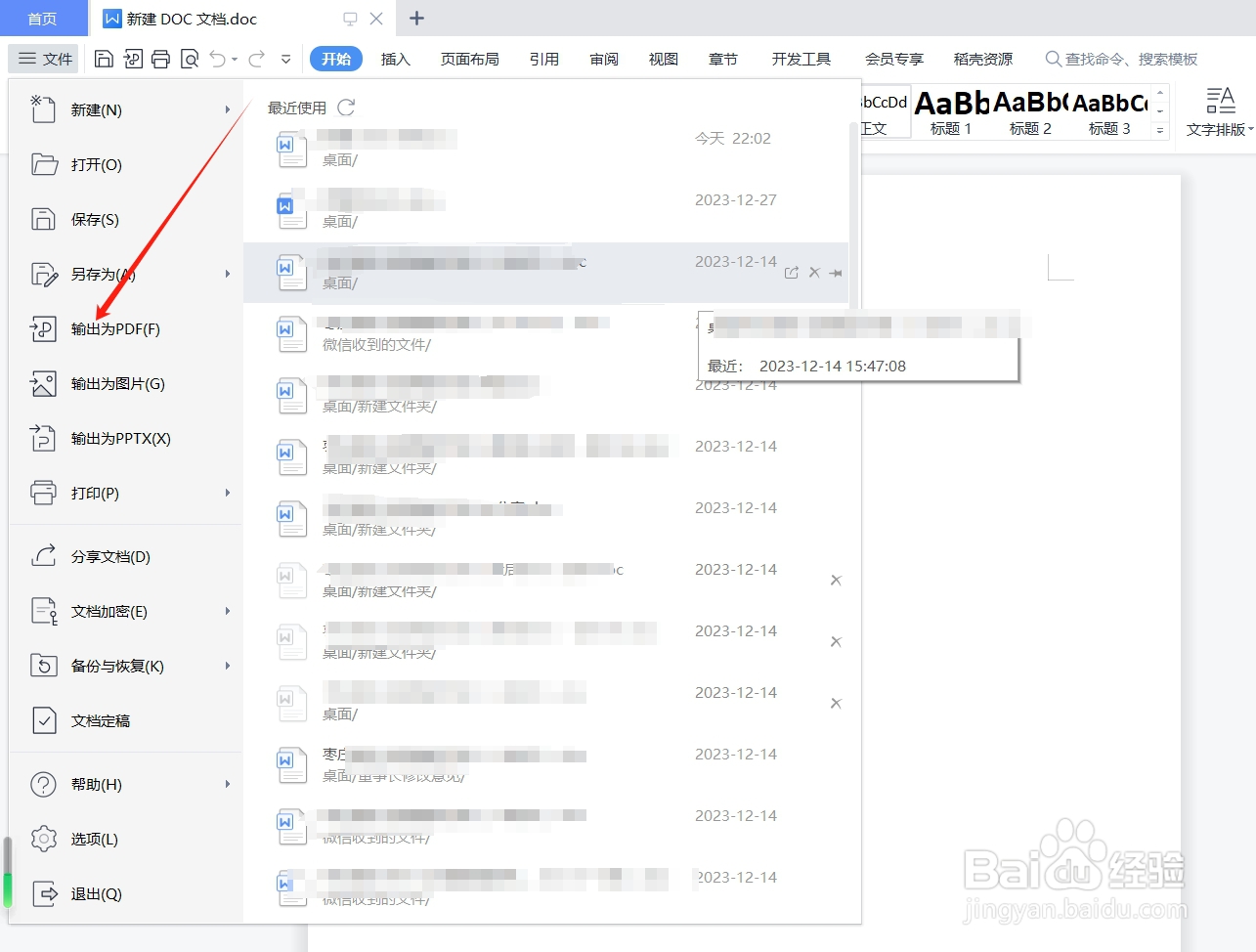Open the recent file dated 2023-12-27

coord(545,210)
